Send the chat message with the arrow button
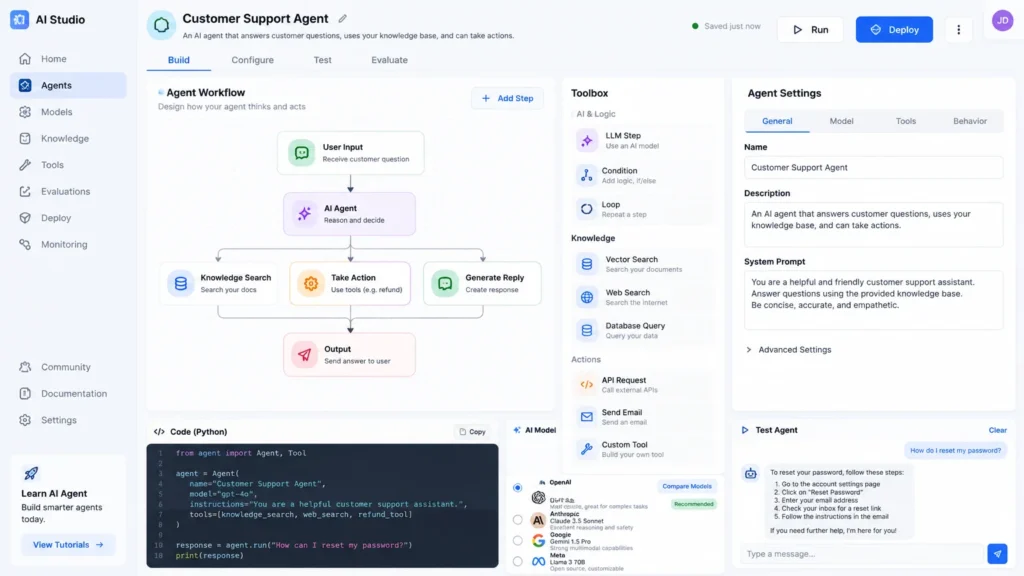Screen dimensions: 1024x576 click(x=997, y=554)
